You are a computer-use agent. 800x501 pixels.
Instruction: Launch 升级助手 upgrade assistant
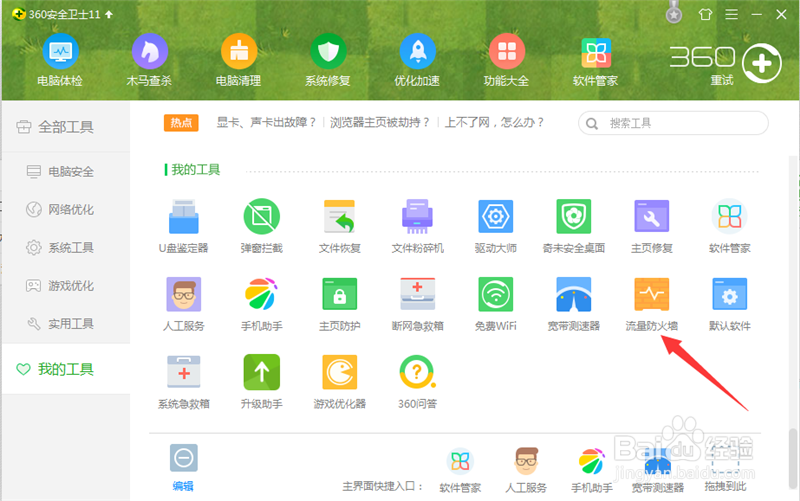262,382
